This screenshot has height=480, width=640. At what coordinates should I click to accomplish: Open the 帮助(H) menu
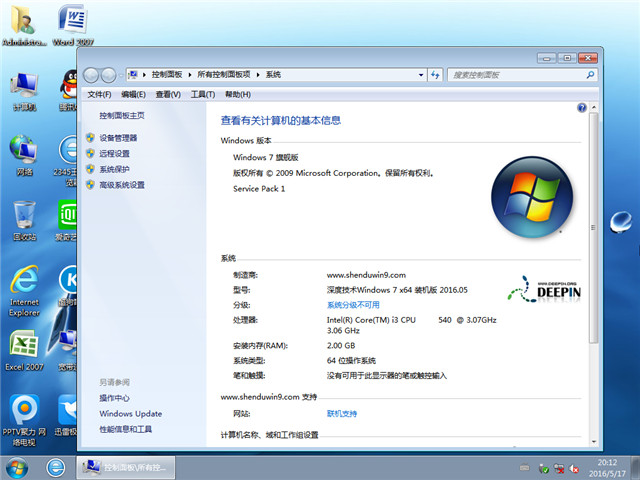pos(238,94)
